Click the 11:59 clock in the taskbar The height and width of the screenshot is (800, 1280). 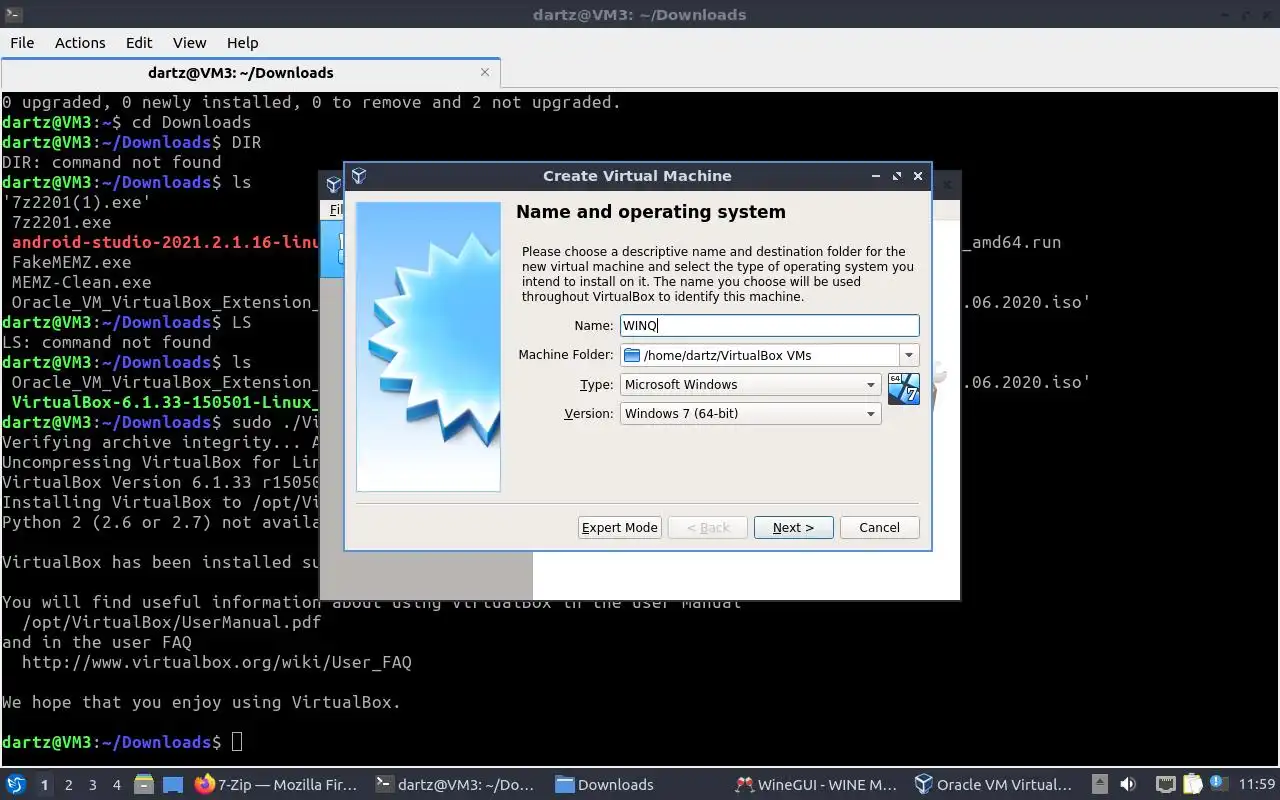coord(1257,784)
